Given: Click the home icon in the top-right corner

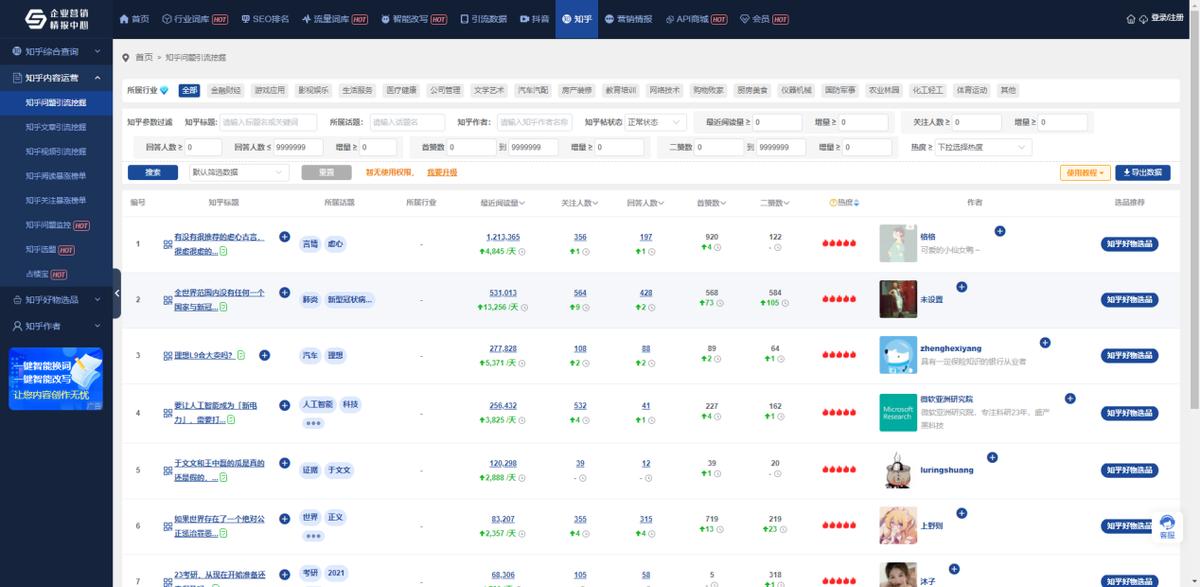Looking at the screenshot, I should coord(1130,18).
